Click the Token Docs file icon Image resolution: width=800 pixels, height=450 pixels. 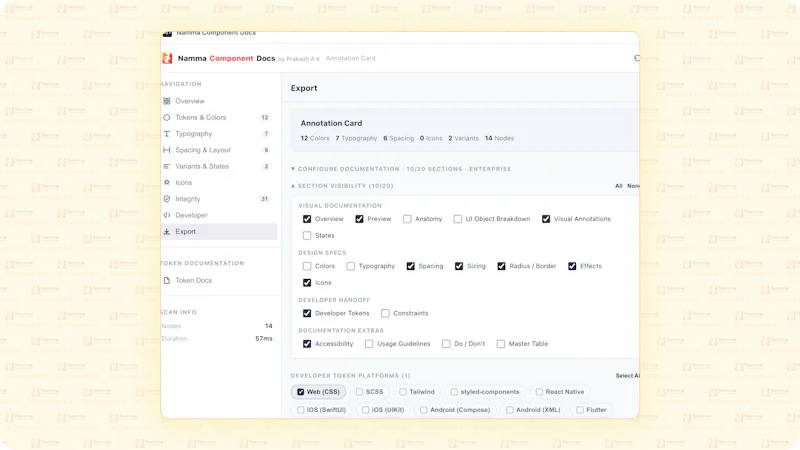click(167, 280)
